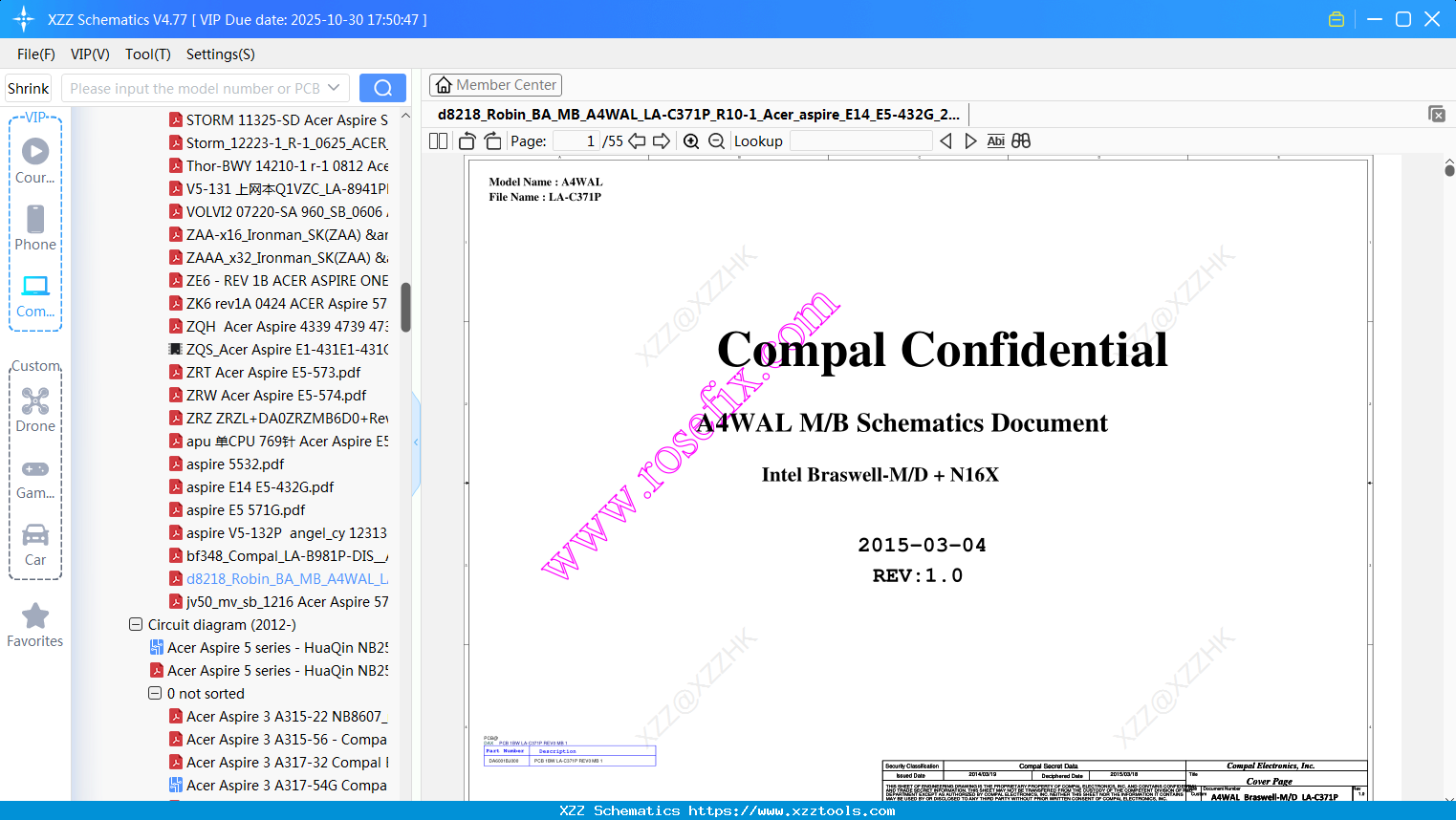Jump to previous lookup result
The width and height of the screenshot is (1456, 820).
pos(945,141)
